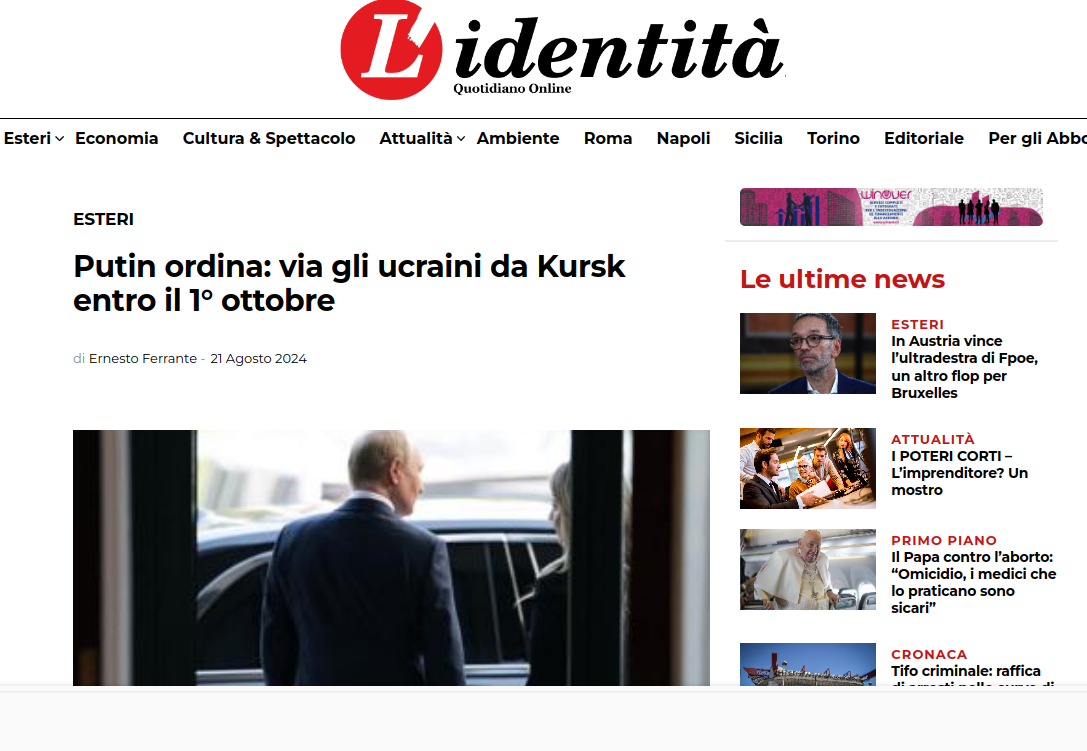The height and width of the screenshot is (751, 1087).
Task: Open the Pope article thumbnail
Action: coord(808,569)
